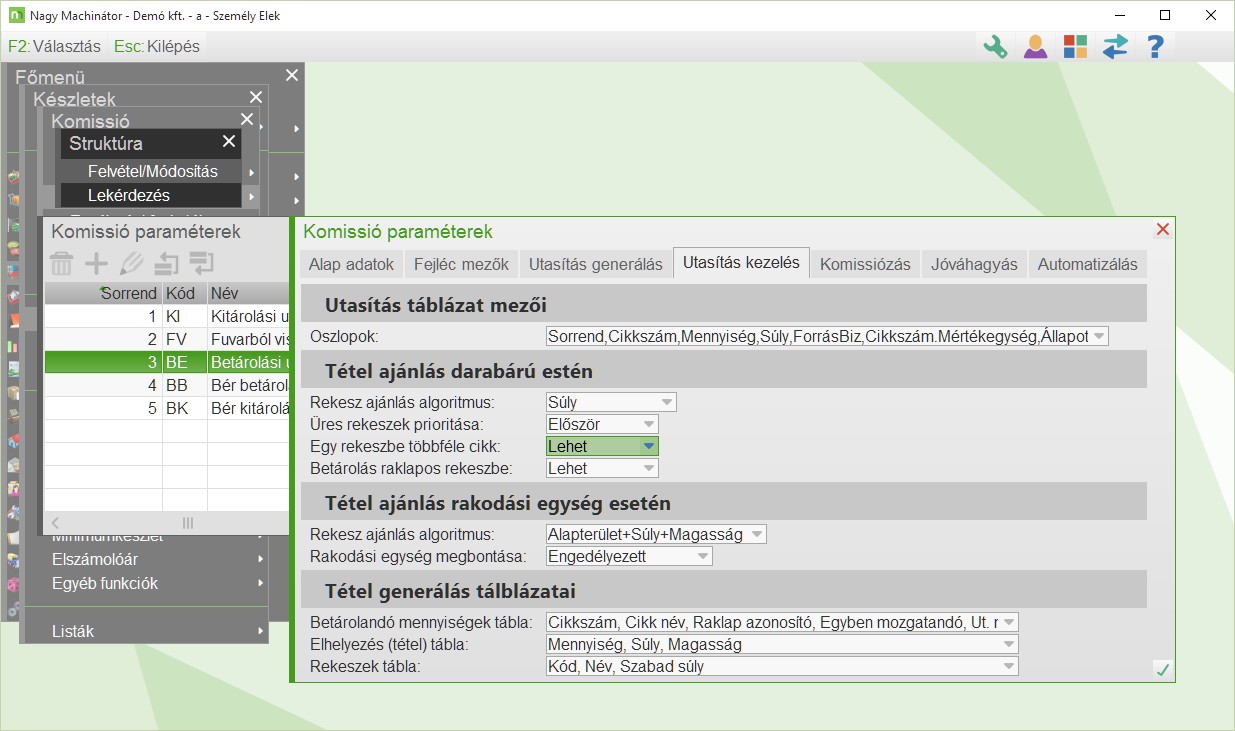Open the Egyéb funkciók menu item

pos(146,583)
